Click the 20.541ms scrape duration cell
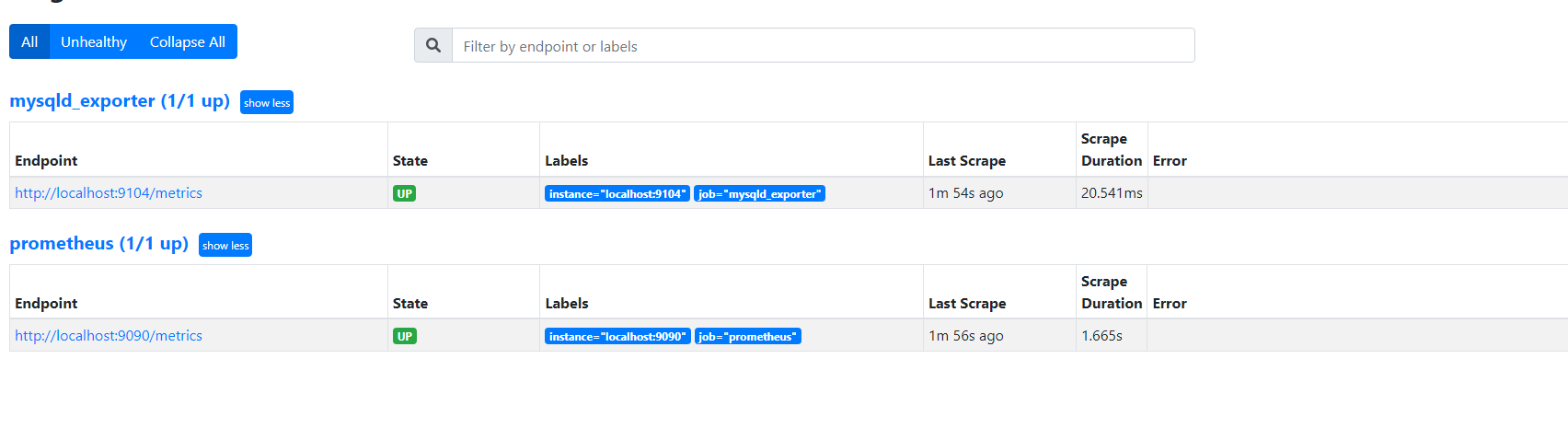Screen dimensions: 1568x428 pyautogui.click(x=1112, y=193)
